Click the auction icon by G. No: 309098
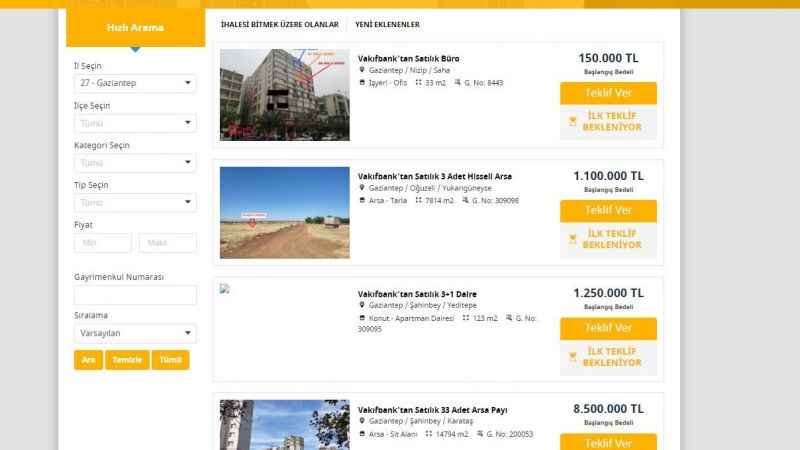This screenshot has width=800, height=450. pyautogui.click(x=465, y=200)
